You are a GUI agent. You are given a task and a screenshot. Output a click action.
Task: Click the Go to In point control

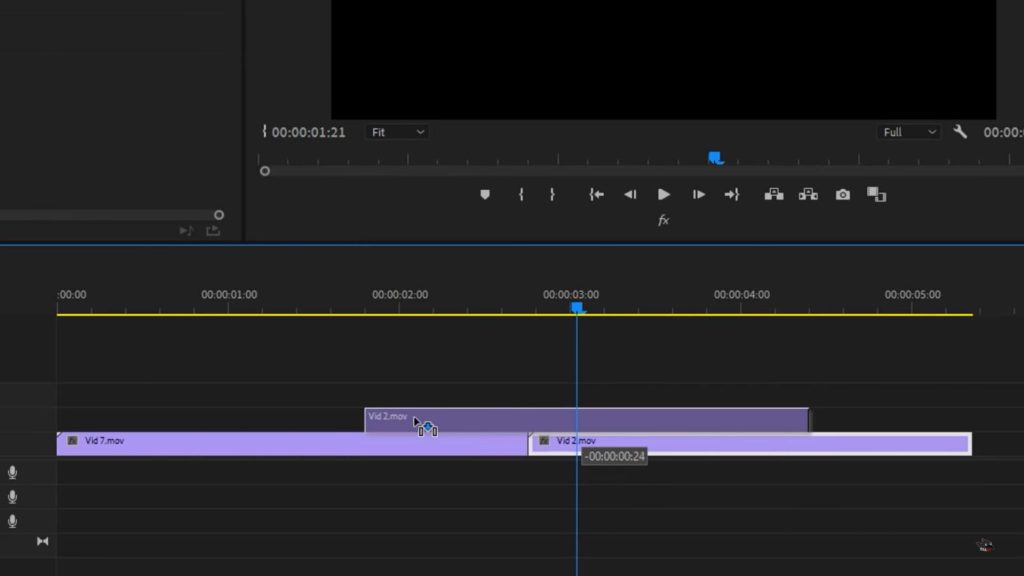point(594,194)
